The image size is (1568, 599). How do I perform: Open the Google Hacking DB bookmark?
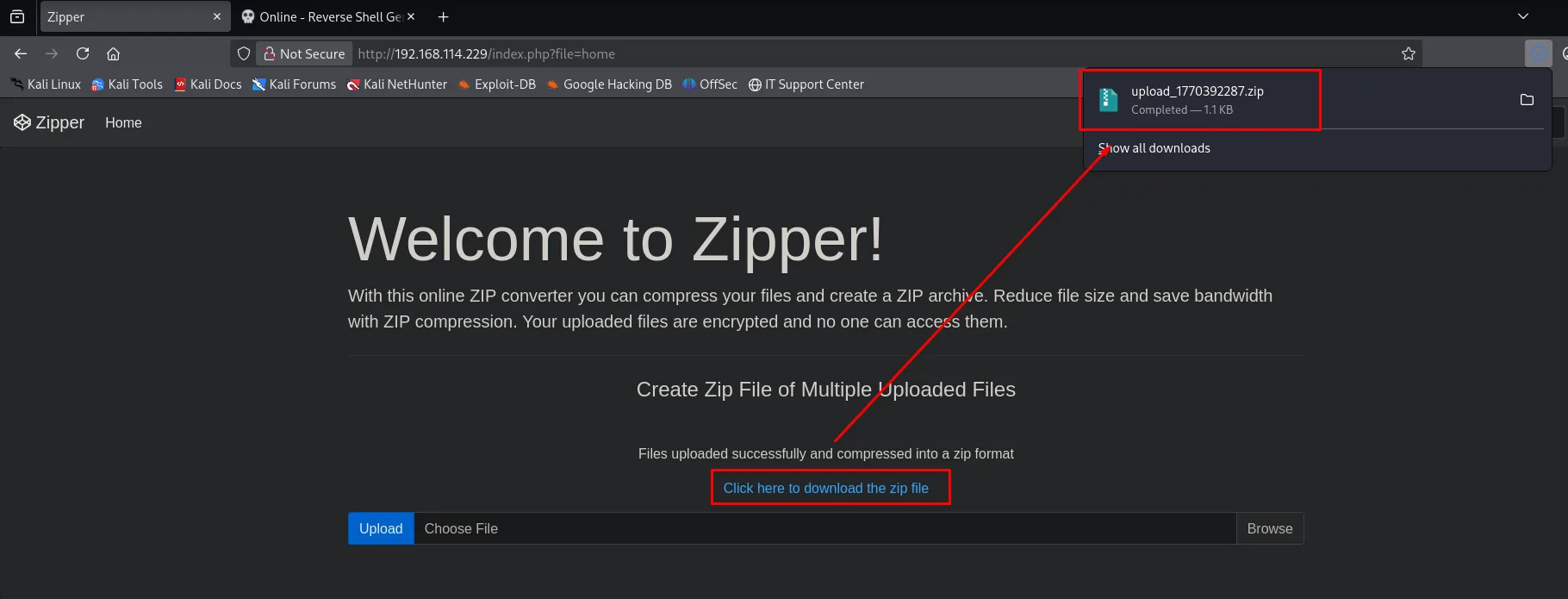[x=609, y=84]
